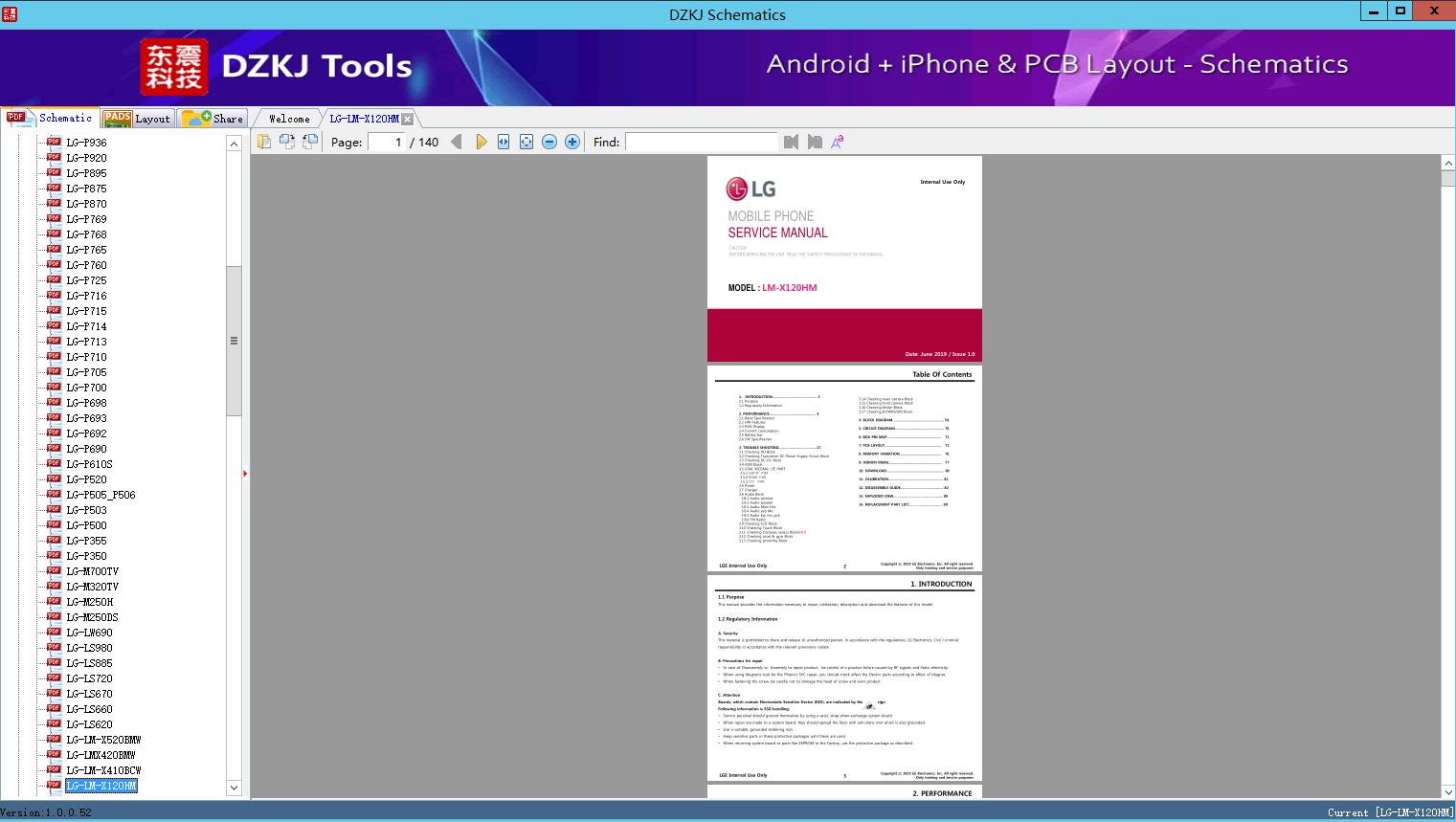Switch to the Layout tab

[x=138, y=119]
